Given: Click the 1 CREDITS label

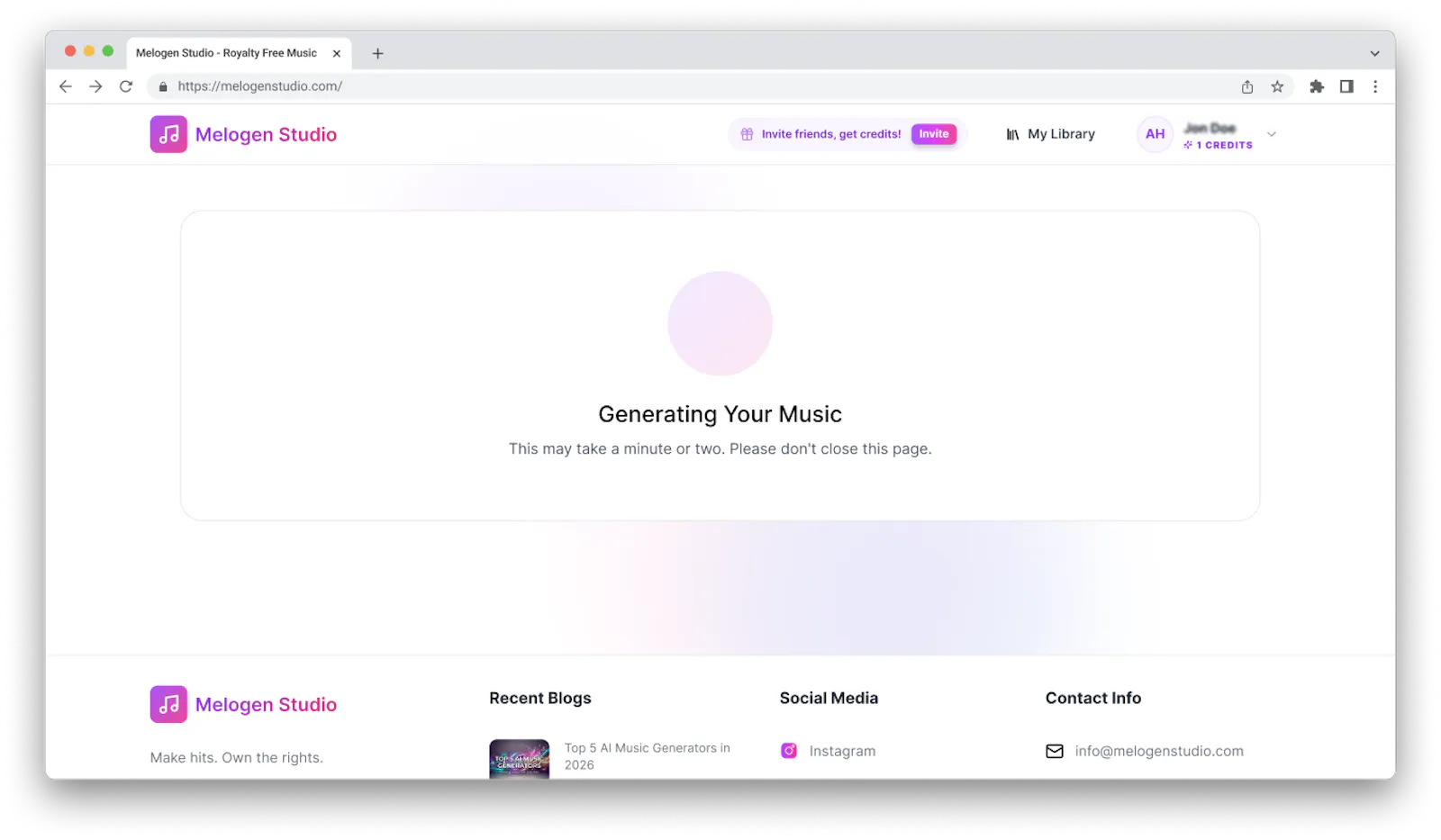Looking at the screenshot, I should click(1224, 145).
